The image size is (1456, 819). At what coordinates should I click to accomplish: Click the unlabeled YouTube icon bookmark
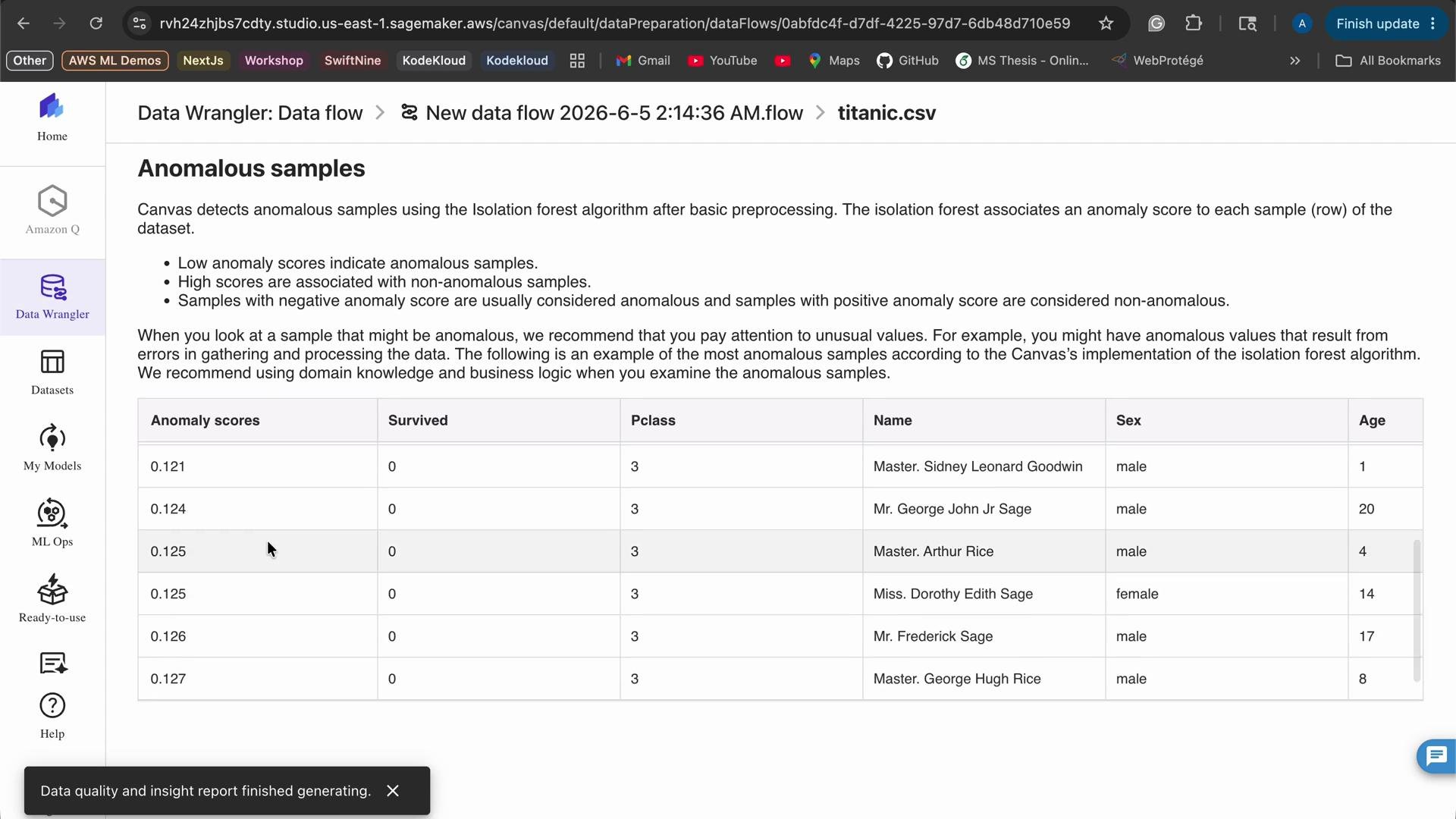tap(783, 61)
